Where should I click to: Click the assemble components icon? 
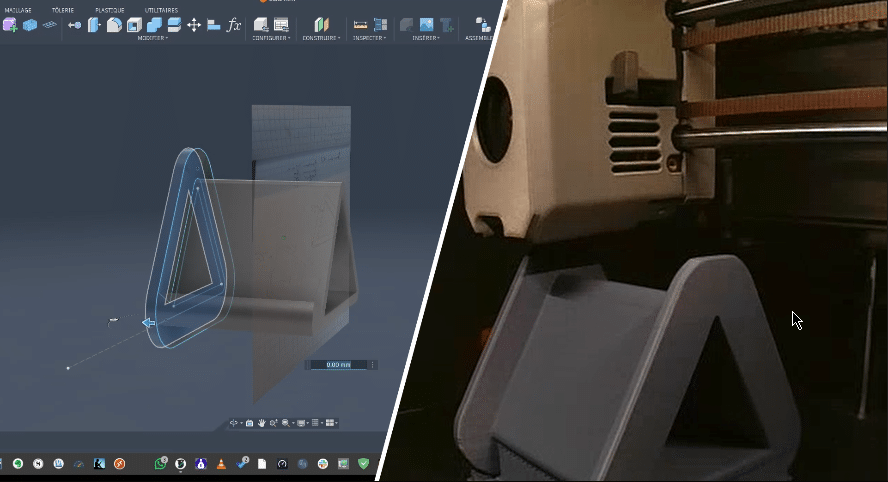point(483,25)
